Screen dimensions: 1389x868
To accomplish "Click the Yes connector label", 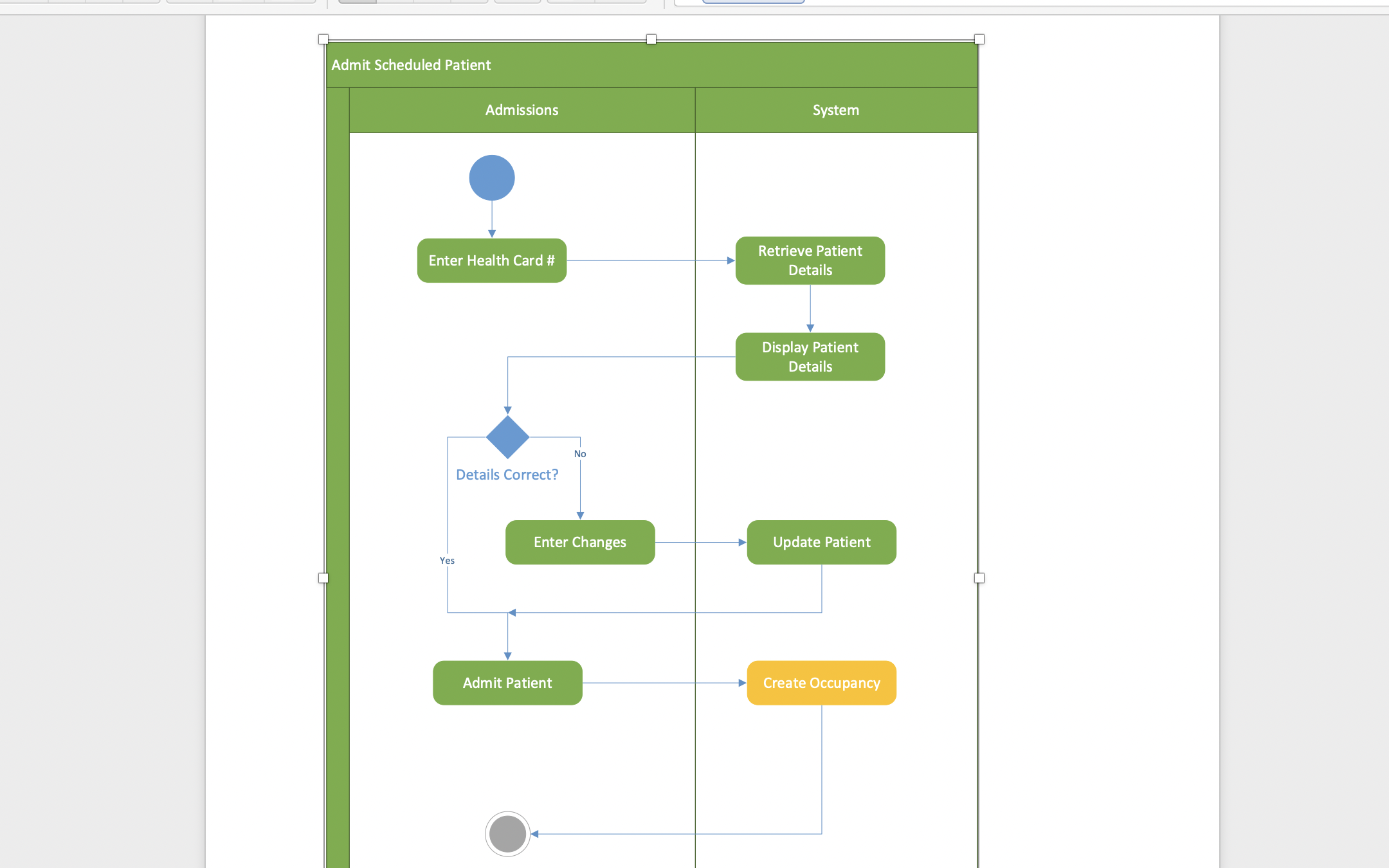I will point(447,560).
